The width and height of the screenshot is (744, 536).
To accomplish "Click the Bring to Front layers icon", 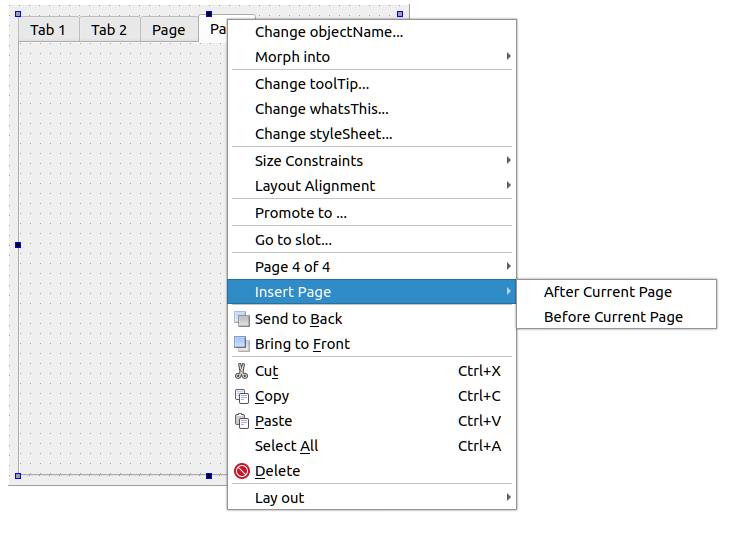I will 242,344.
